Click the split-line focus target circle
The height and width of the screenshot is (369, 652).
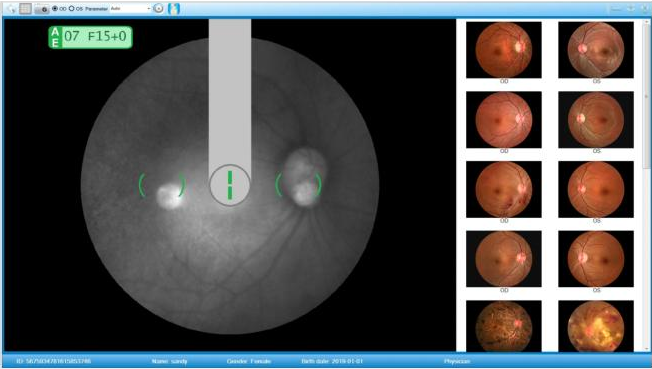coord(230,185)
